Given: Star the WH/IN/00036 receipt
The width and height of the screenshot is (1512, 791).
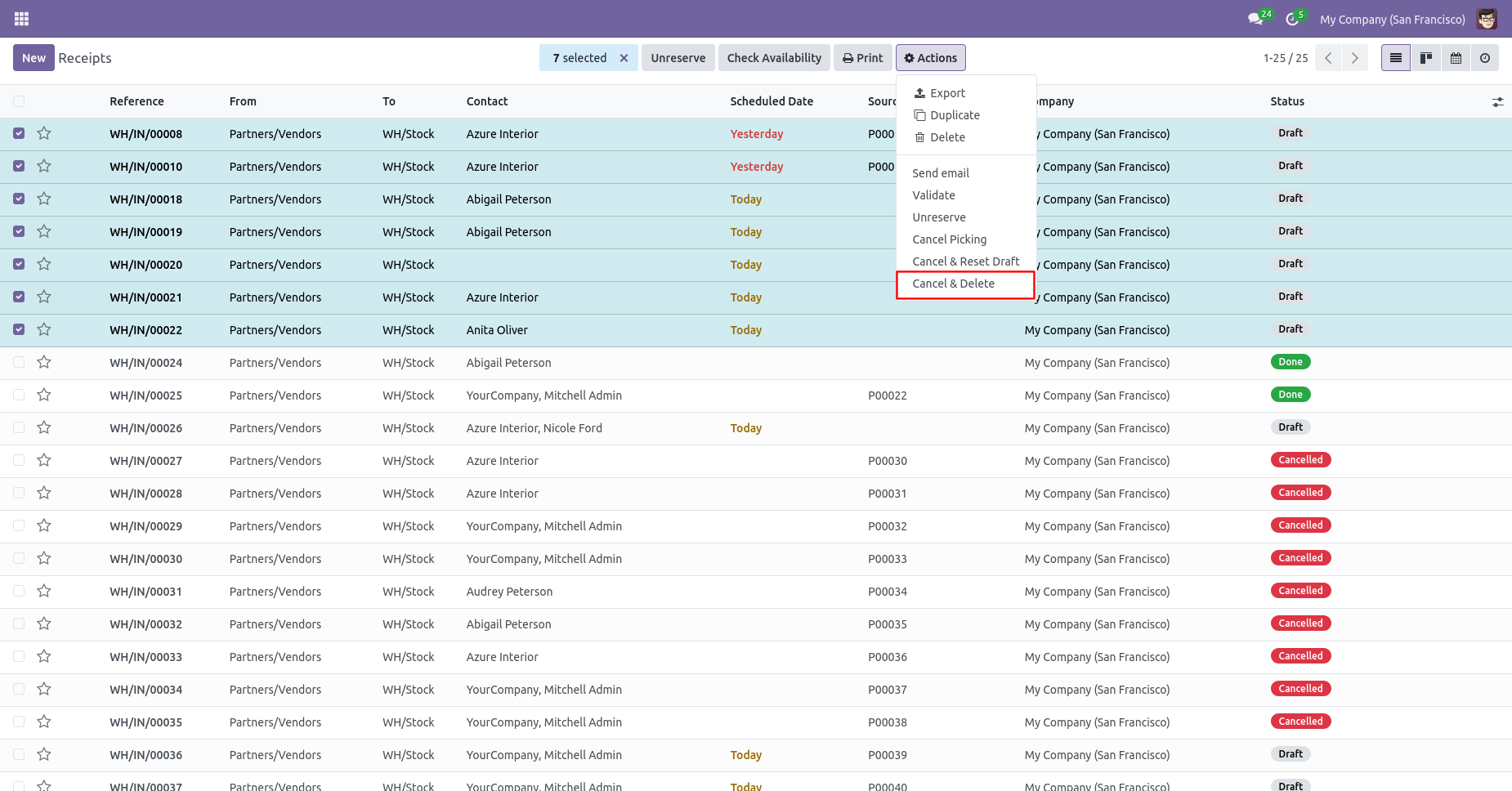Looking at the screenshot, I should coord(44,754).
